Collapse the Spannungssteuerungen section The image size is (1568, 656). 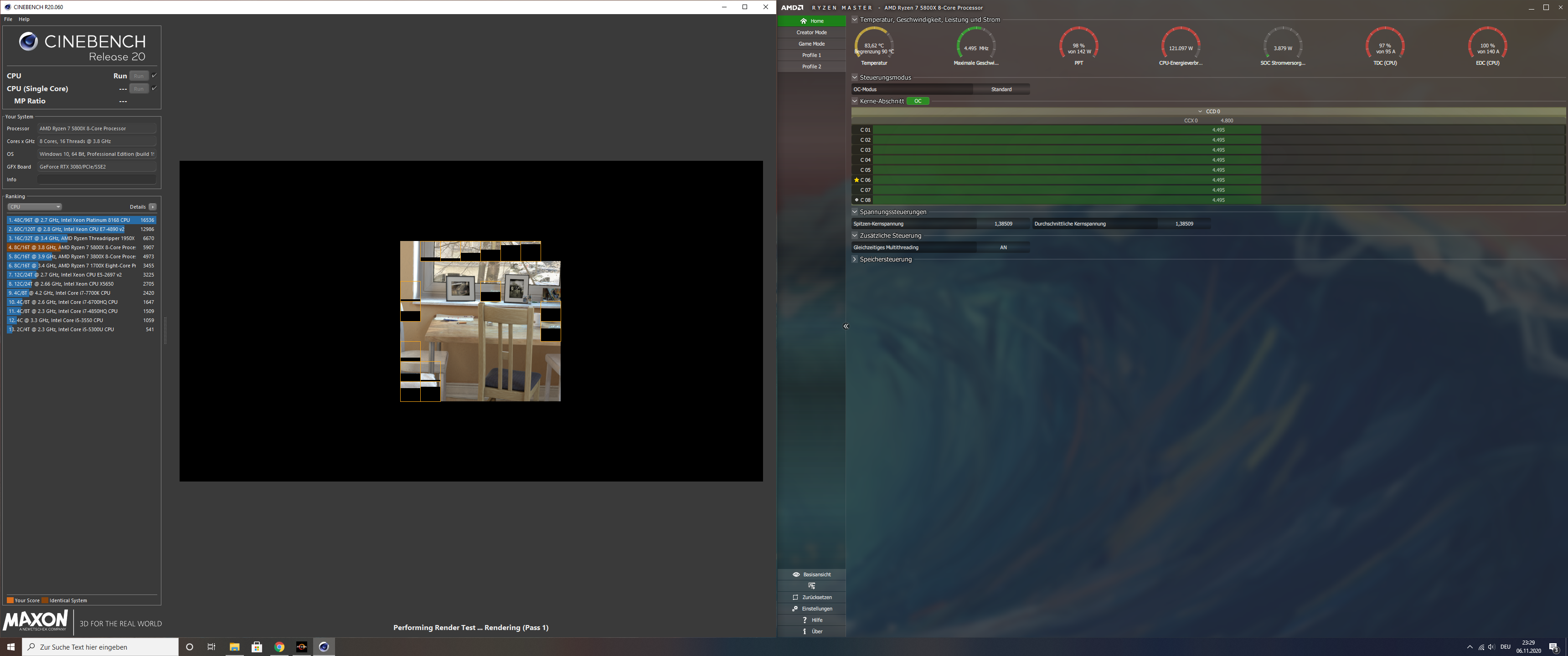[x=855, y=212]
